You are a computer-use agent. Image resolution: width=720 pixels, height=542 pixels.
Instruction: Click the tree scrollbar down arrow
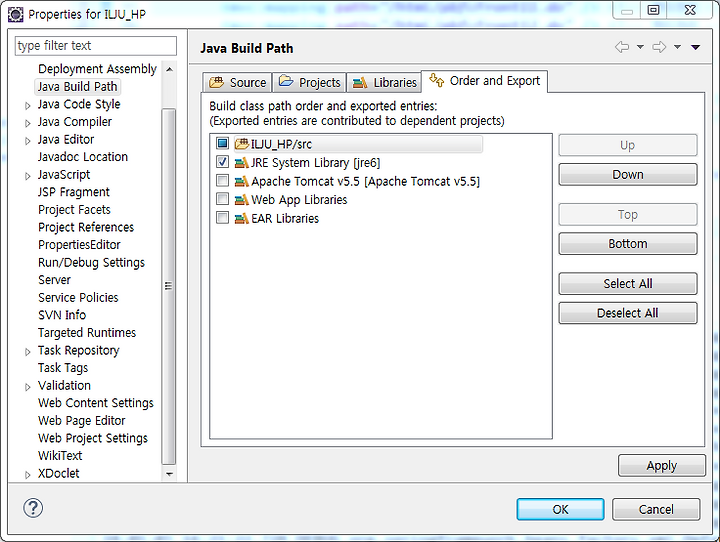coord(169,474)
